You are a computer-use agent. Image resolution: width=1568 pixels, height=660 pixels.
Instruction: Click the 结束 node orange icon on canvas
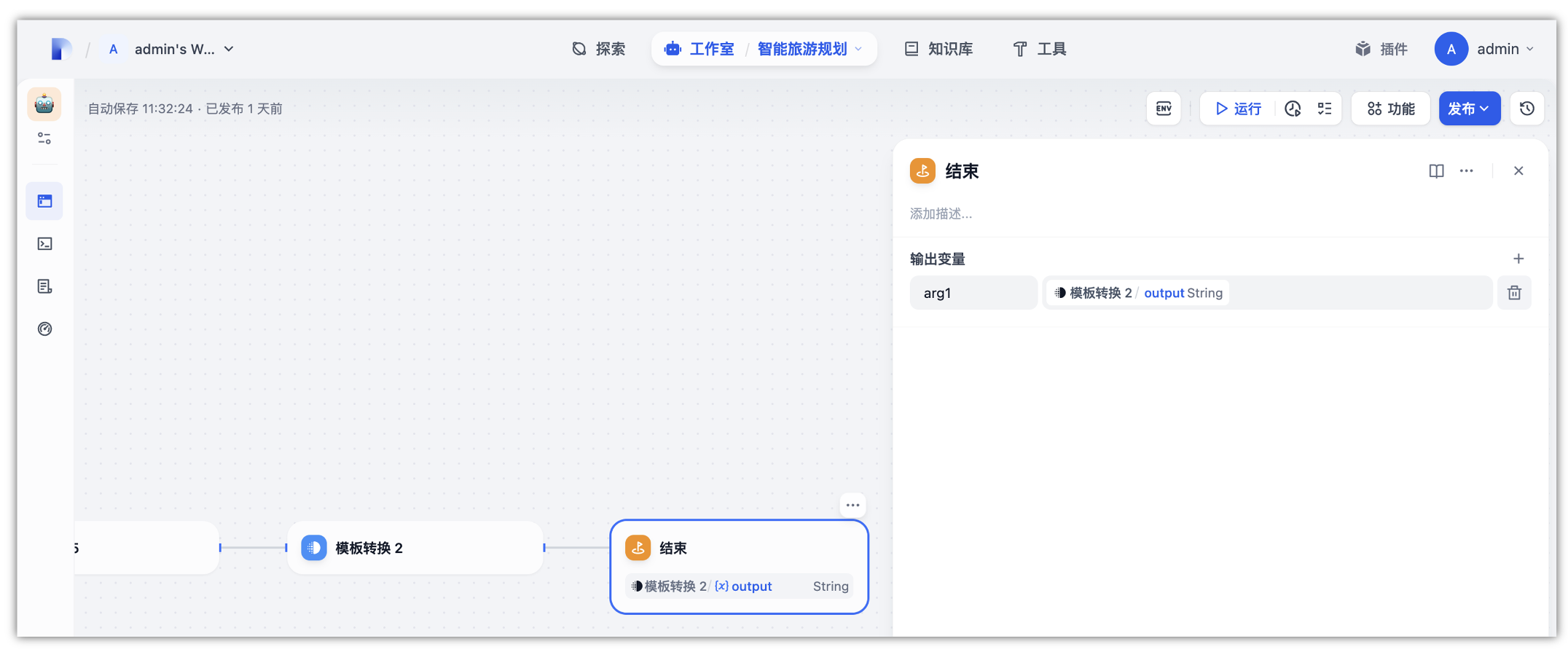[x=638, y=548]
